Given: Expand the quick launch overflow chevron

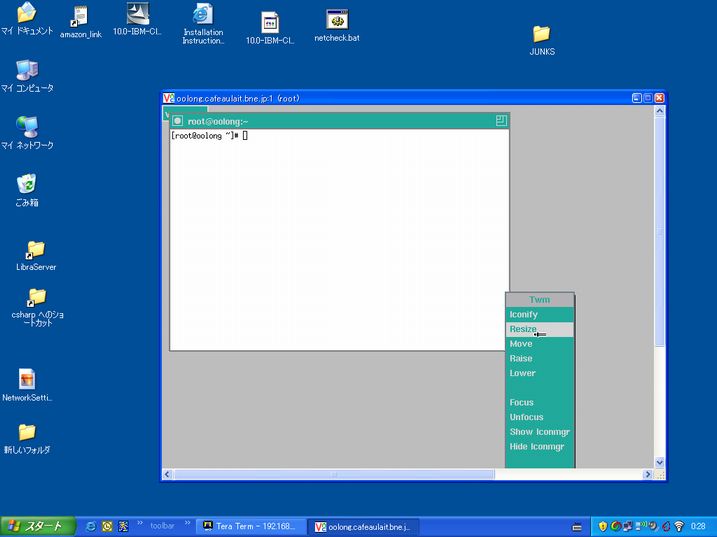Looking at the screenshot, I should [141, 524].
